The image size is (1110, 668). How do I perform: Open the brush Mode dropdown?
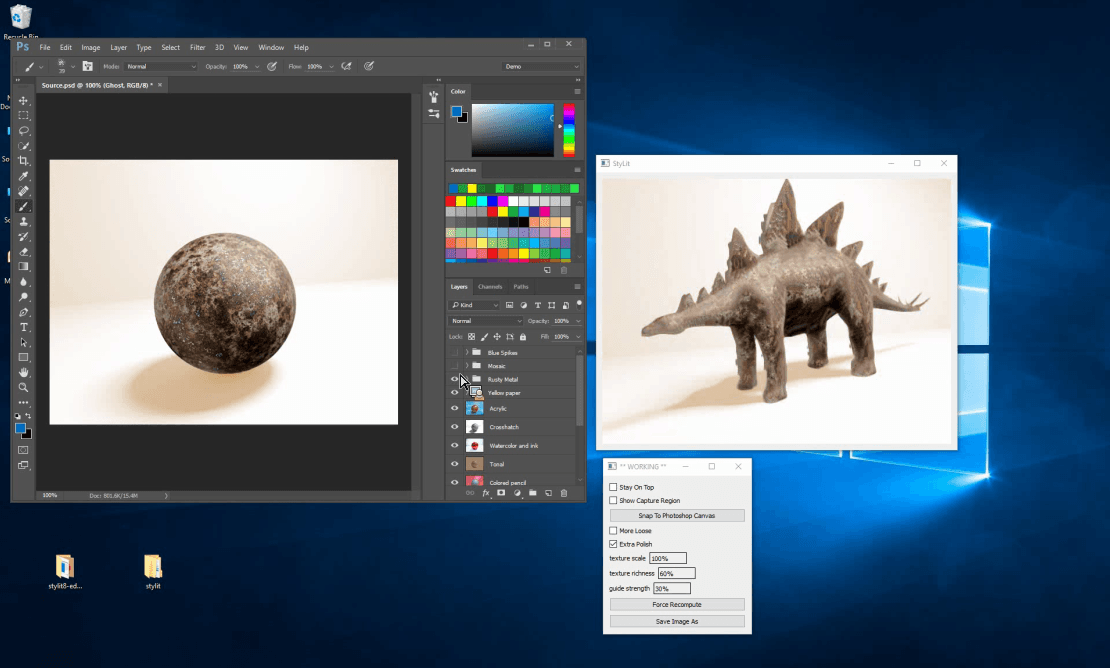point(161,67)
